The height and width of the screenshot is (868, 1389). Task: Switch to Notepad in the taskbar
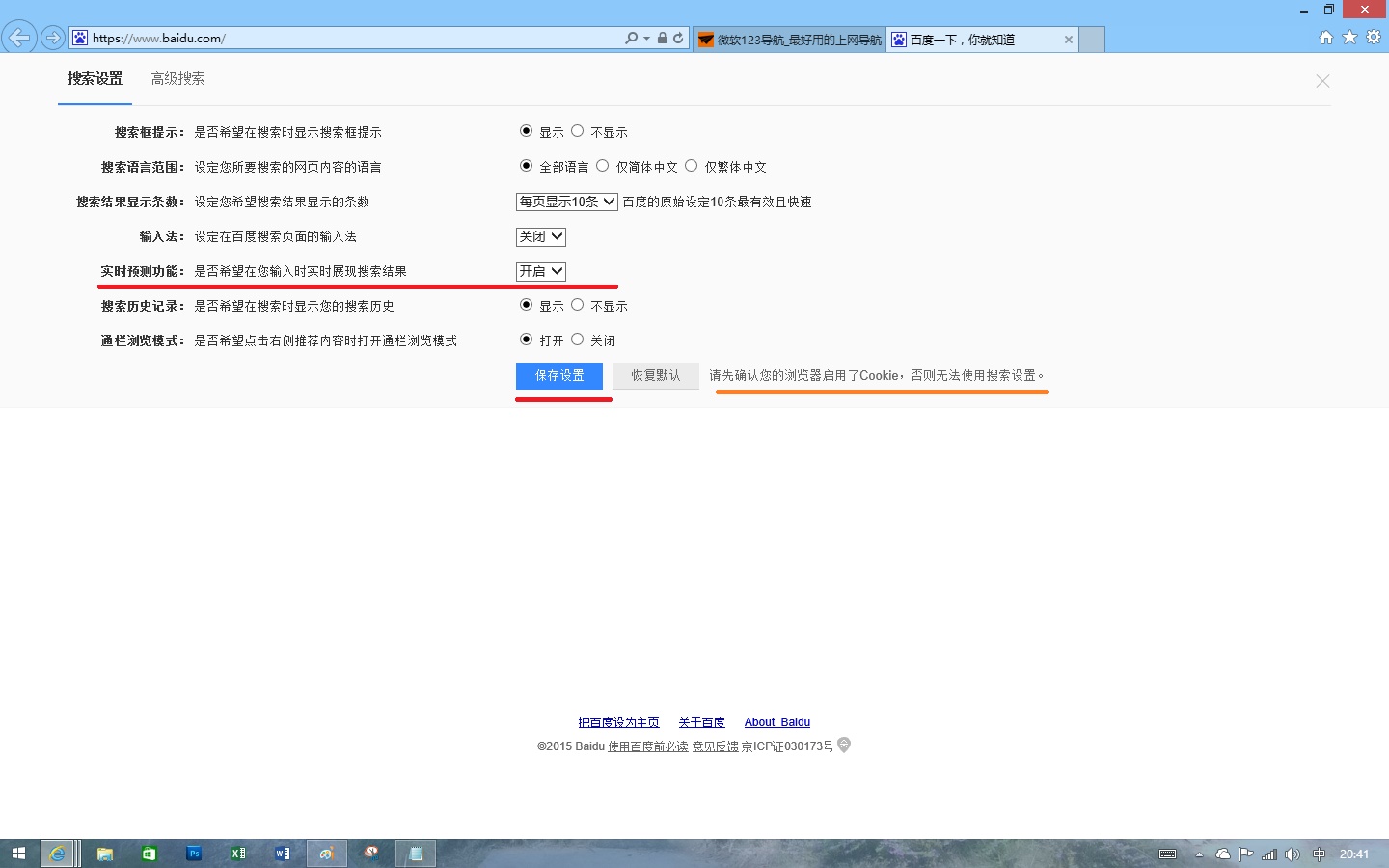click(416, 854)
